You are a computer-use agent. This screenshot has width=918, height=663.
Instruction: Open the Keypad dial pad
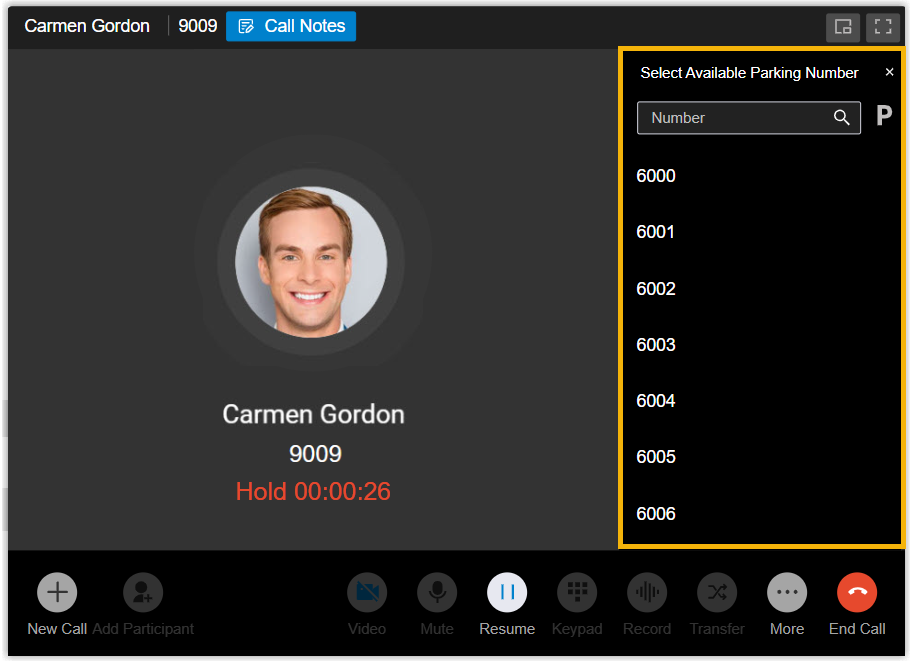click(x=577, y=592)
